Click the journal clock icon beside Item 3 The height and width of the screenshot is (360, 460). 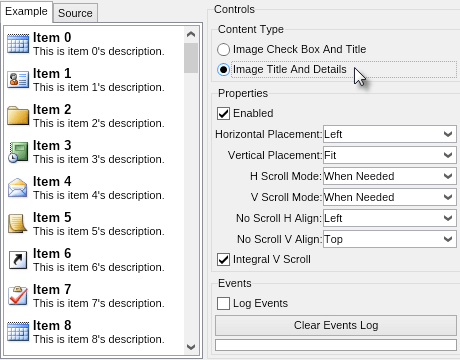click(18, 152)
